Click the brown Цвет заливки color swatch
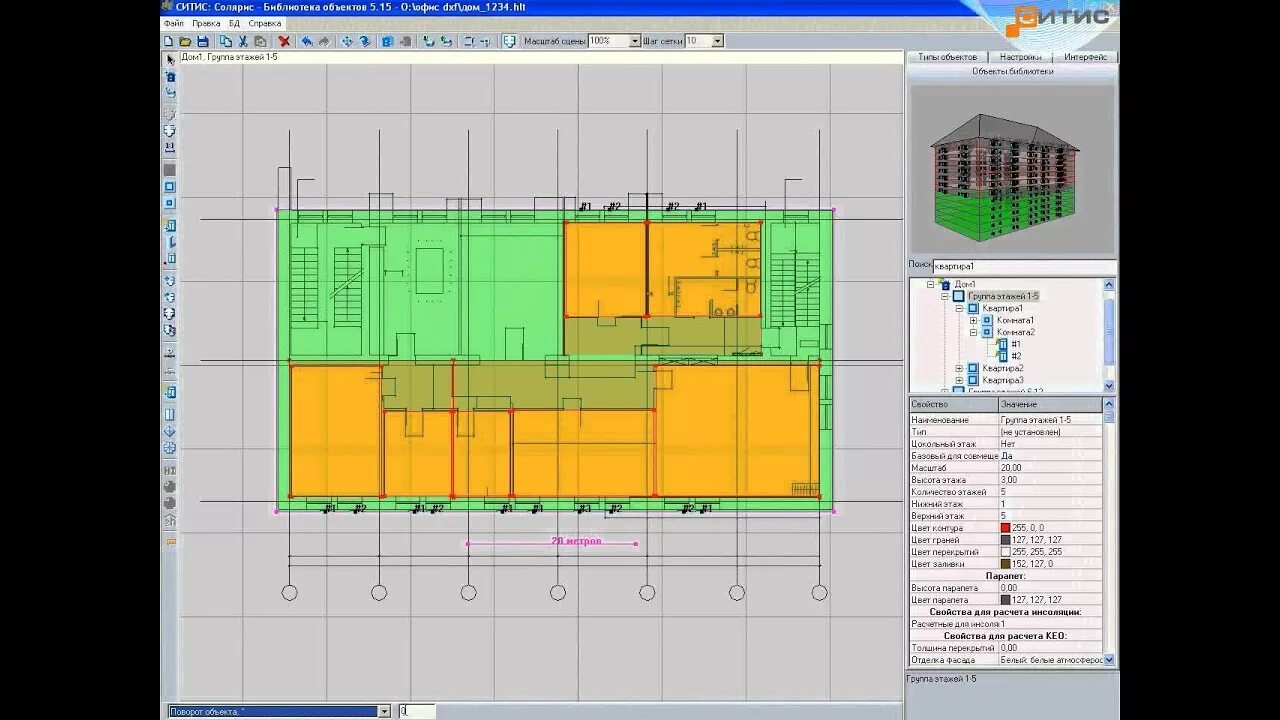 click(x=1005, y=564)
